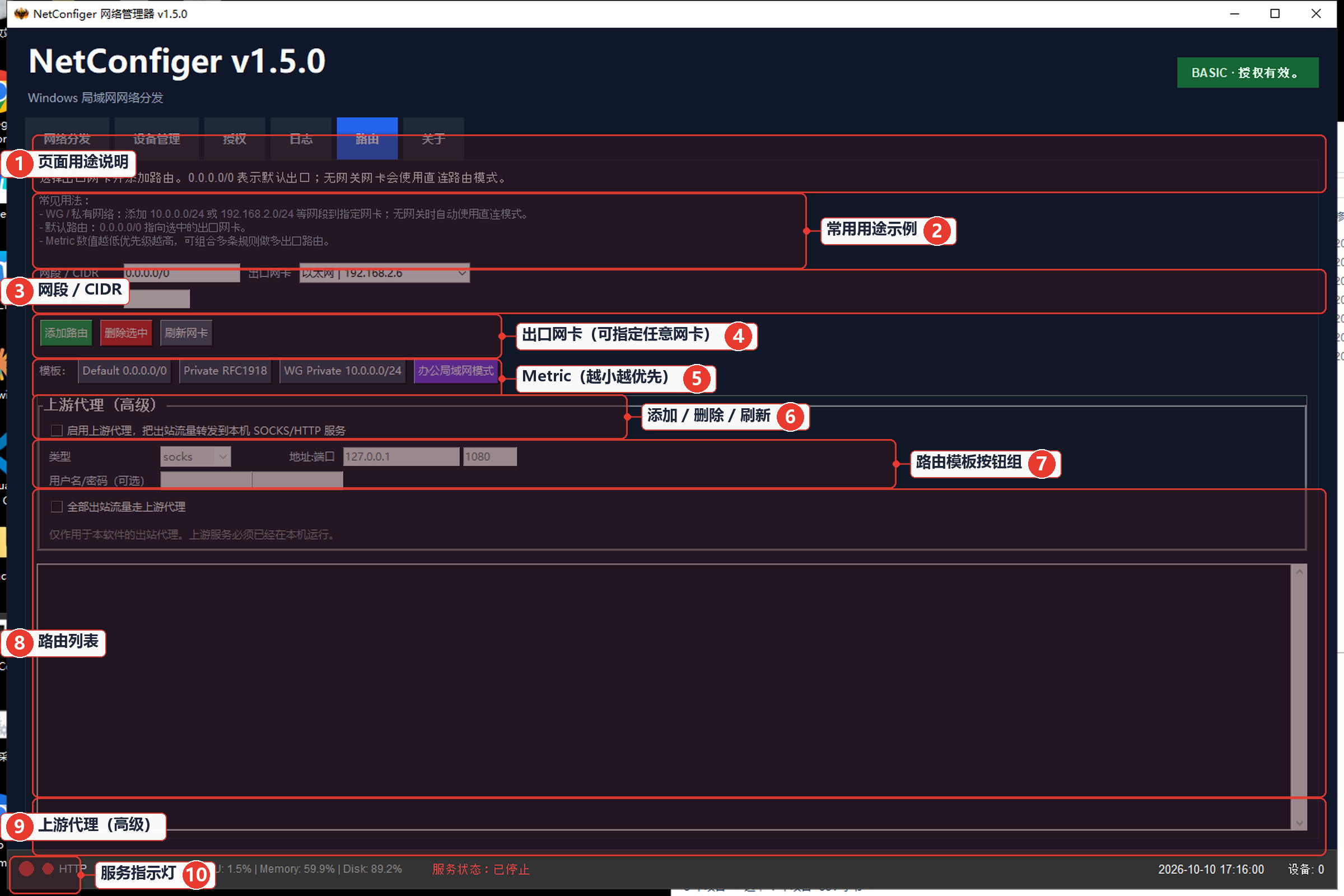Click the NetConfiger app icon in title bar
1344x896 pixels.
21,13
